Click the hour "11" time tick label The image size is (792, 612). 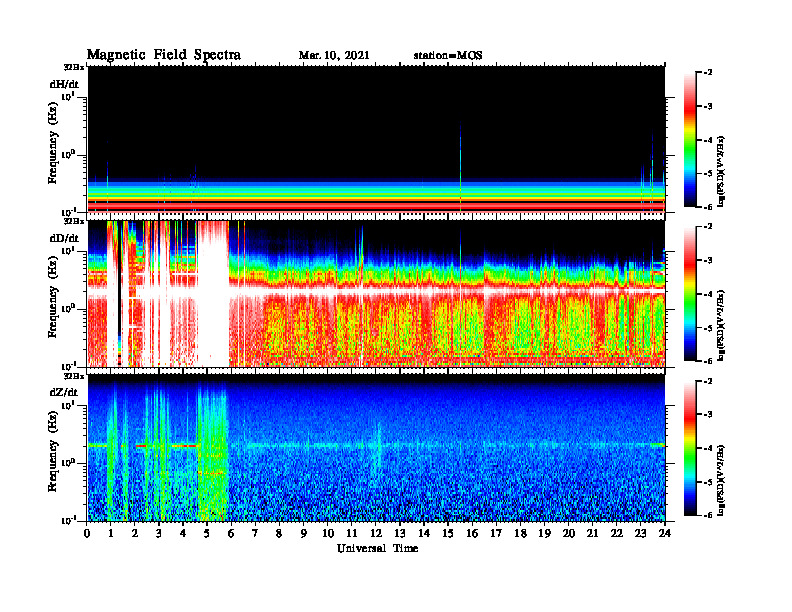(x=352, y=533)
